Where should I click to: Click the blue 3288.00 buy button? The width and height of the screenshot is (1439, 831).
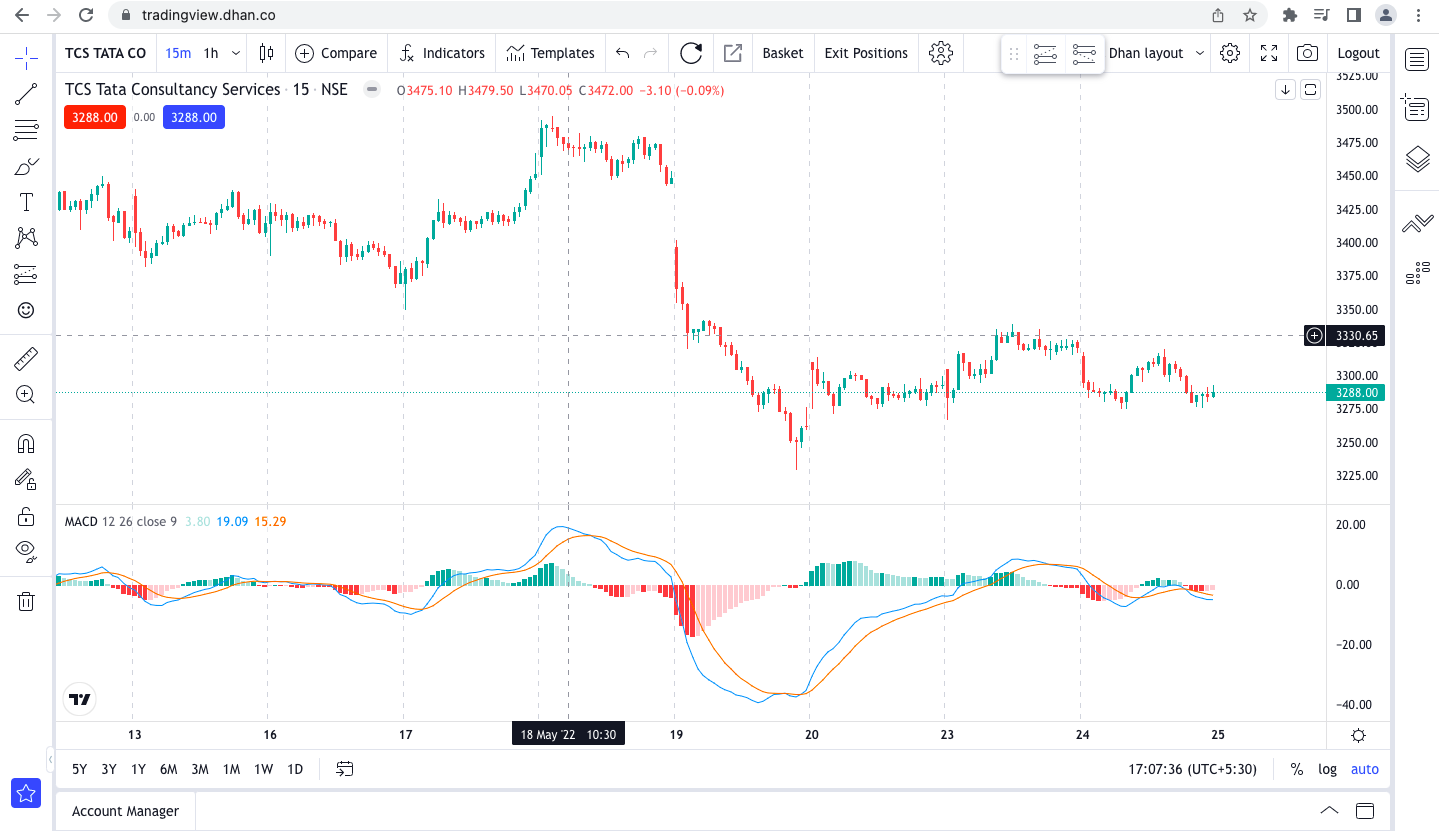click(x=194, y=117)
